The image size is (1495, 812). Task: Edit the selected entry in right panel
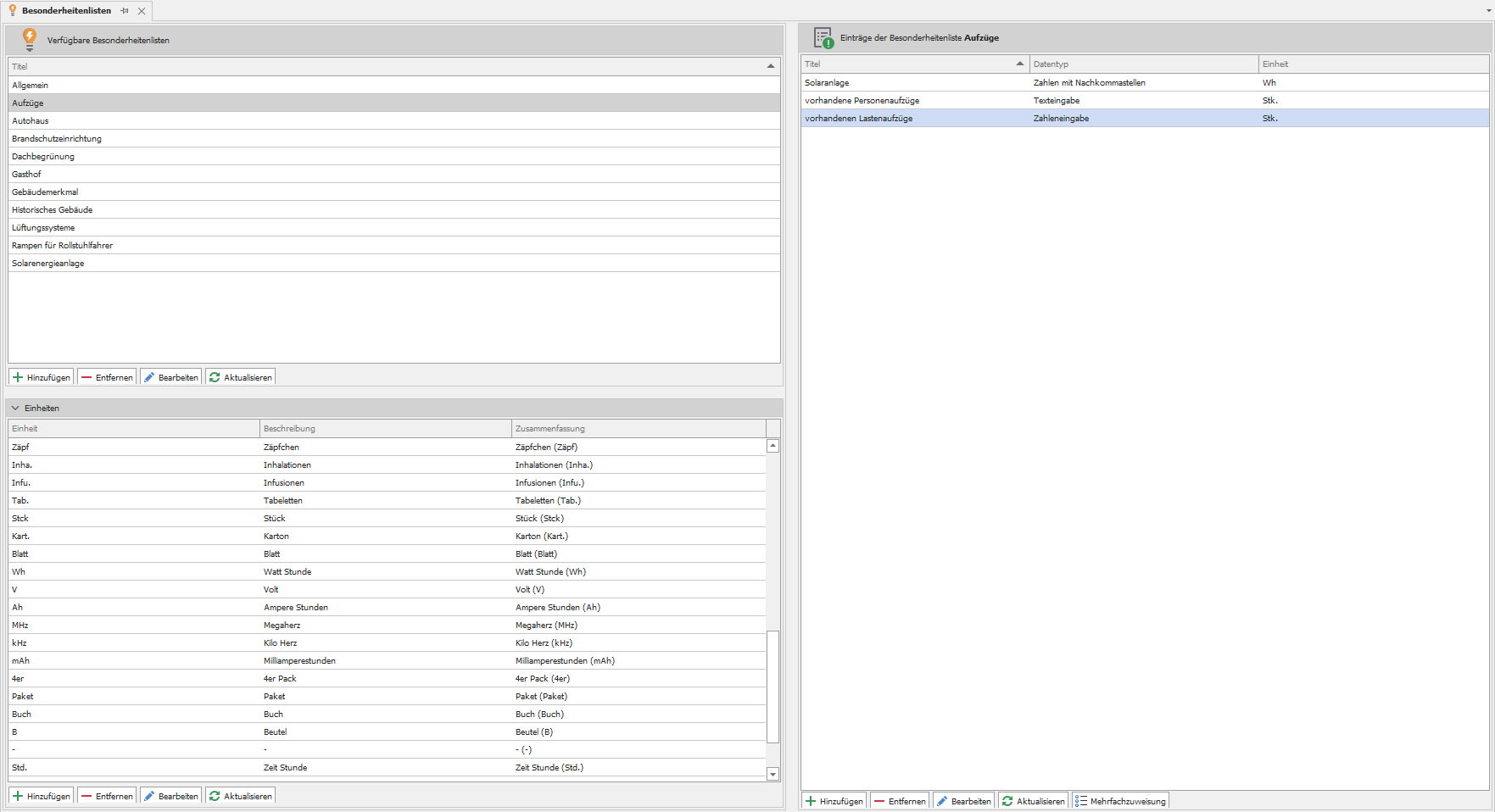click(963, 801)
